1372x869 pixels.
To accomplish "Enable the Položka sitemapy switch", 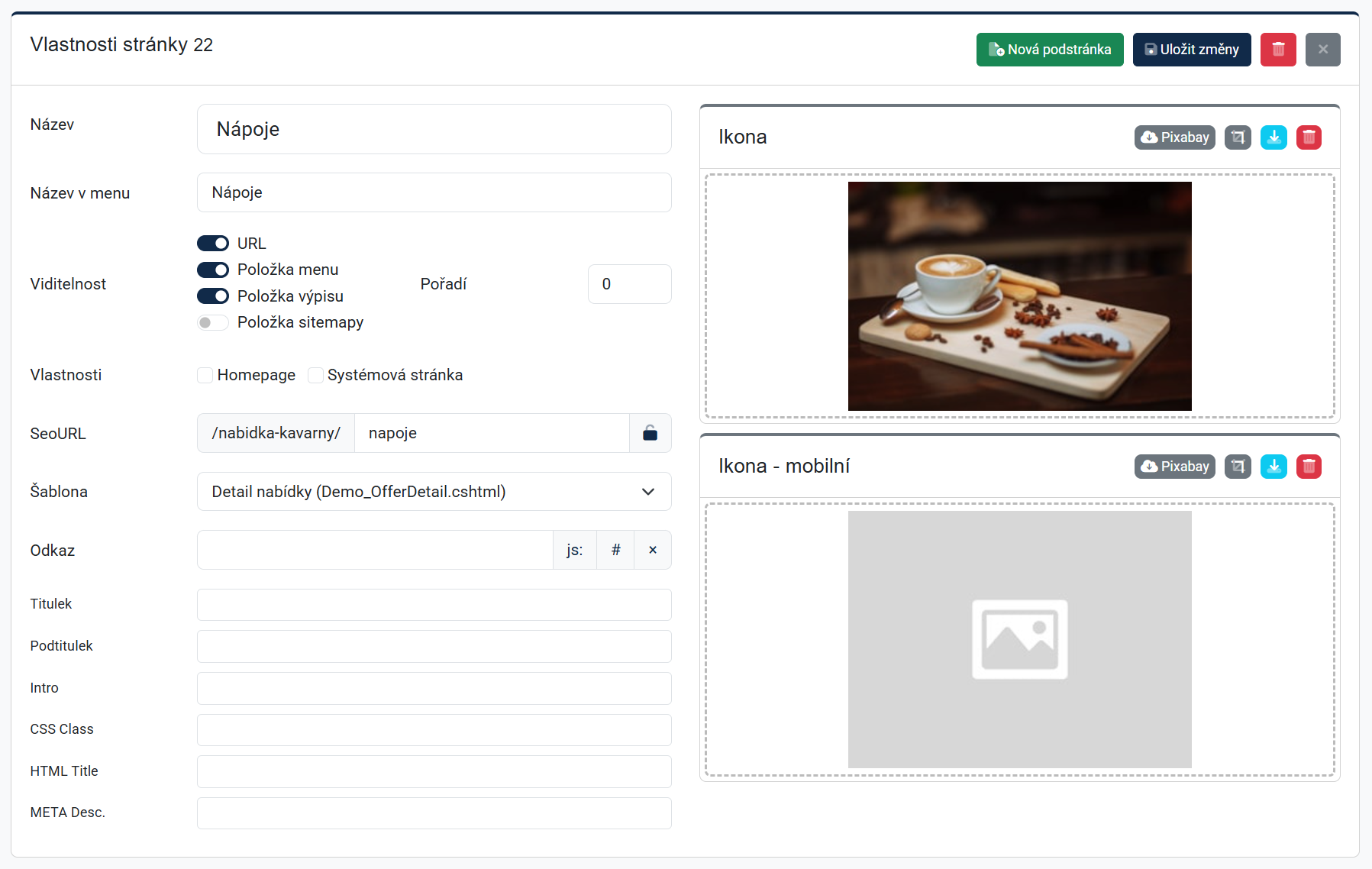I will pos(213,322).
